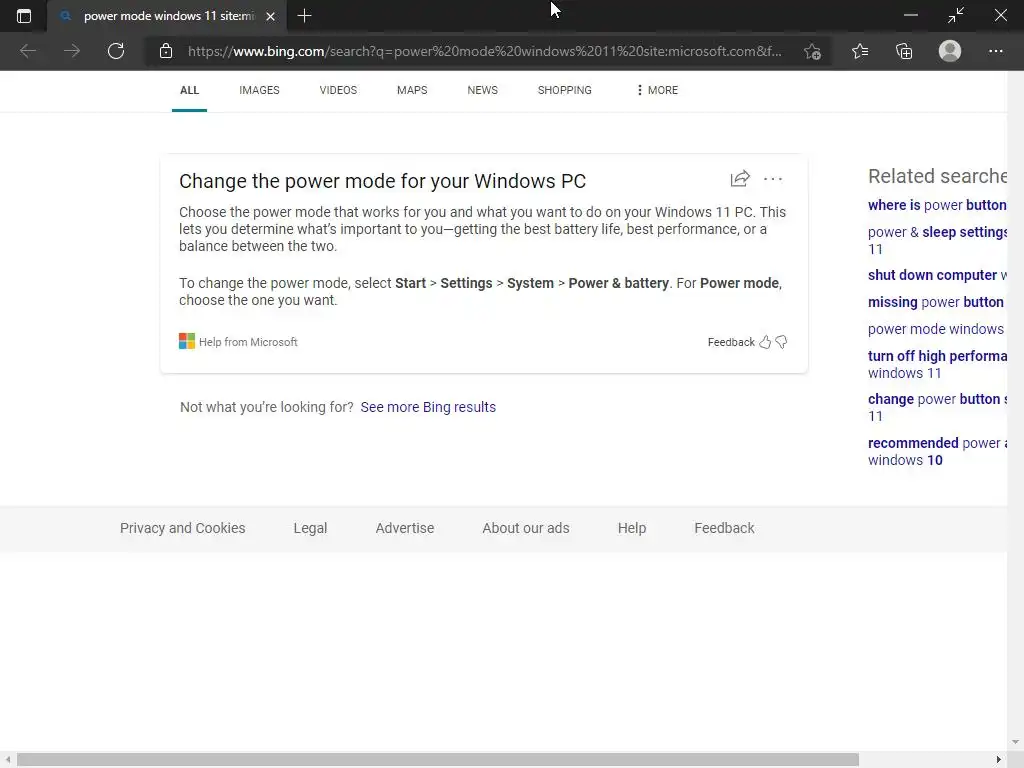Click the horizontal scrollbar left arrow
The image size is (1024, 768).
(x=7, y=760)
